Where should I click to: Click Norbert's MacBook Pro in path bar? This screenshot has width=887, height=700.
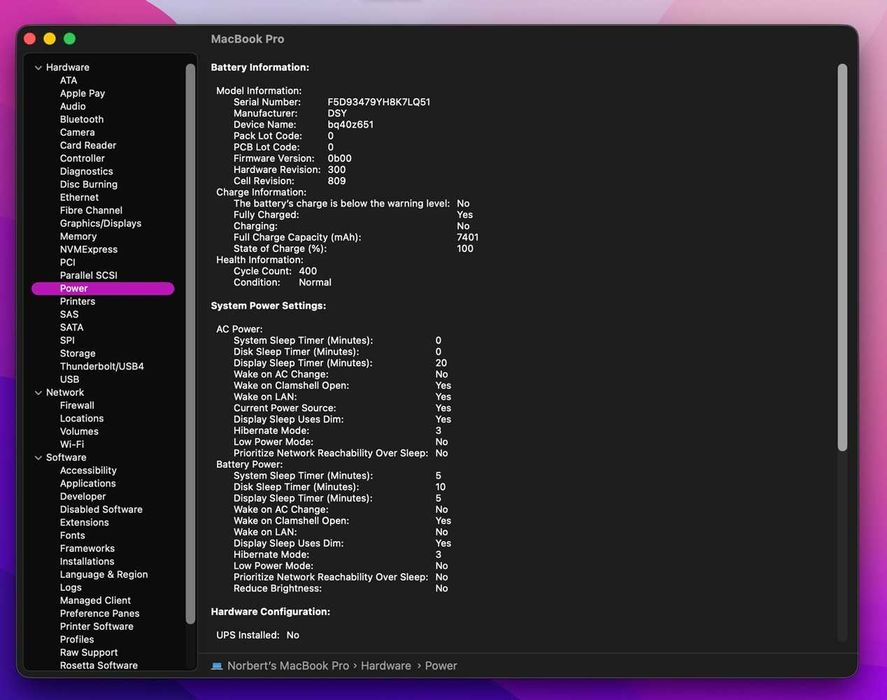(x=288, y=666)
